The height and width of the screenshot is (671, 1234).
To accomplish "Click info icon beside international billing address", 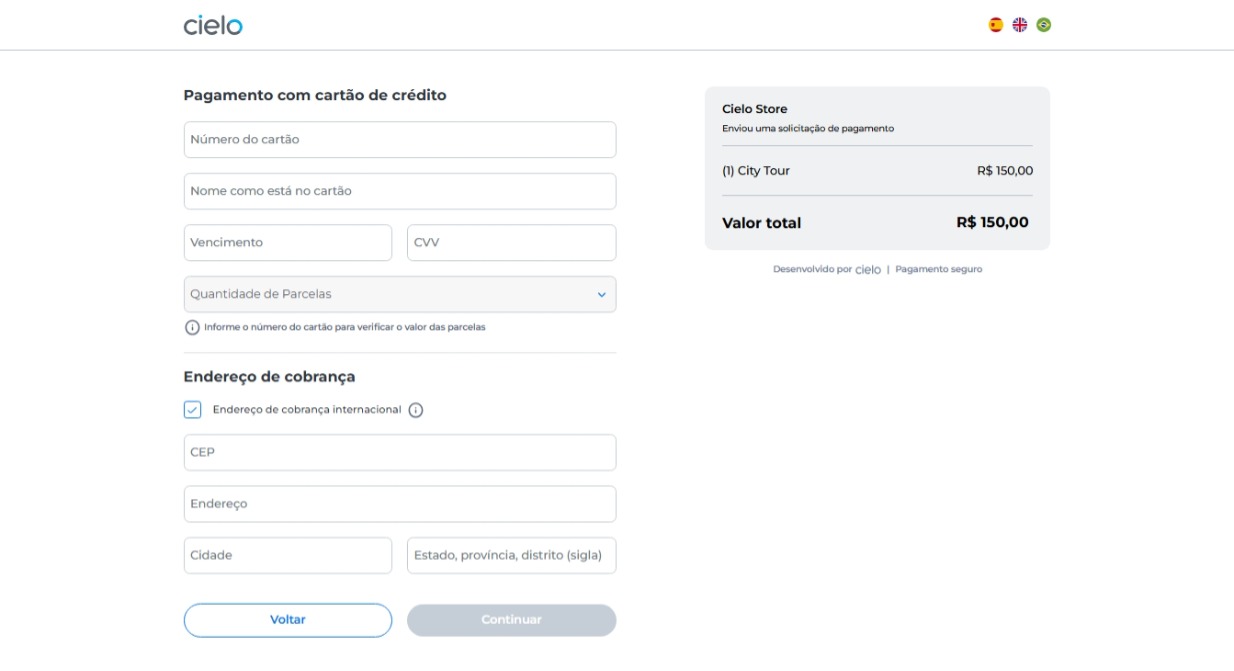I will coord(416,410).
